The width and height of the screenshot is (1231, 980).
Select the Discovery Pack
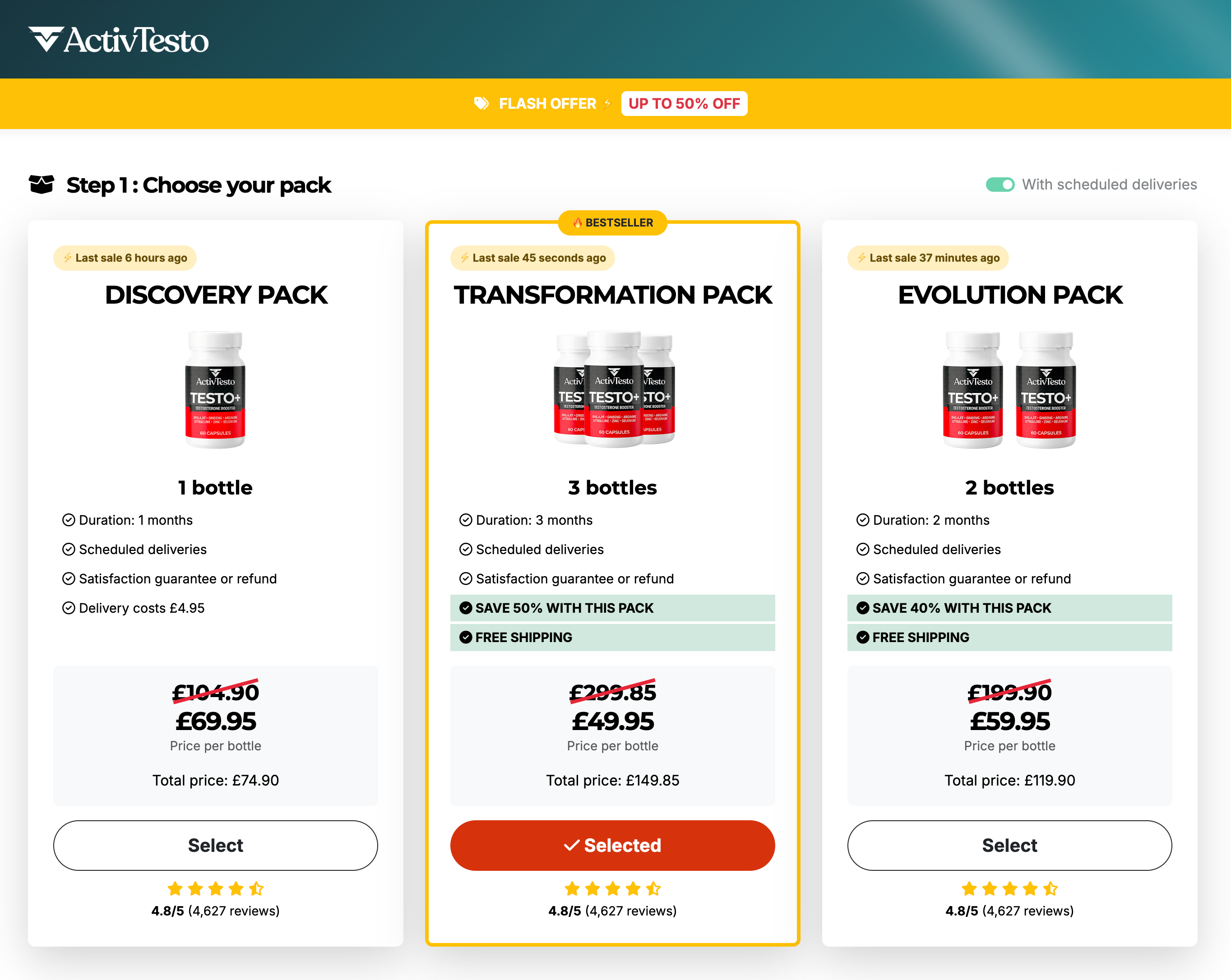215,845
